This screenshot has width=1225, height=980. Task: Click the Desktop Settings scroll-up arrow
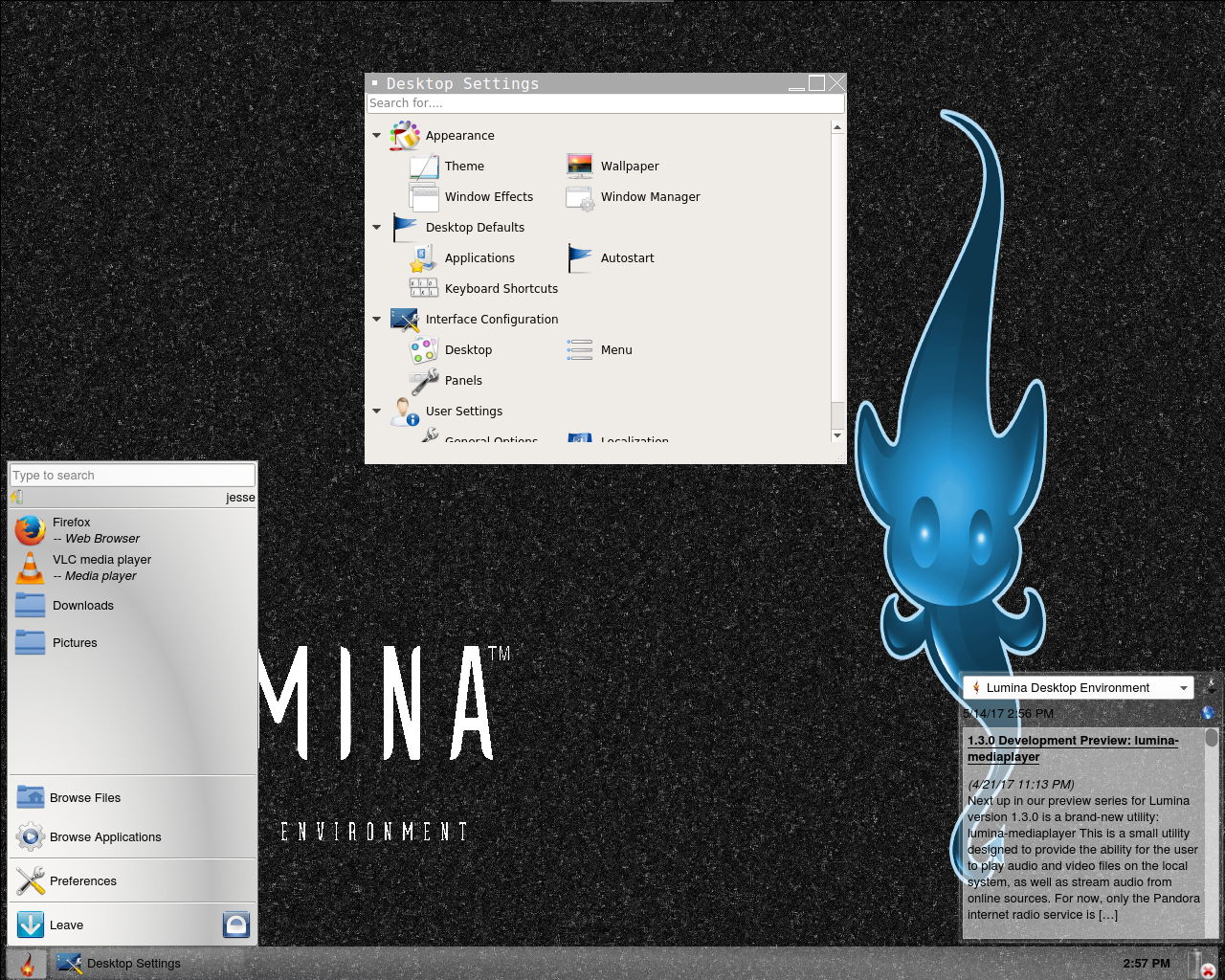pyautogui.click(x=837, y=126)
